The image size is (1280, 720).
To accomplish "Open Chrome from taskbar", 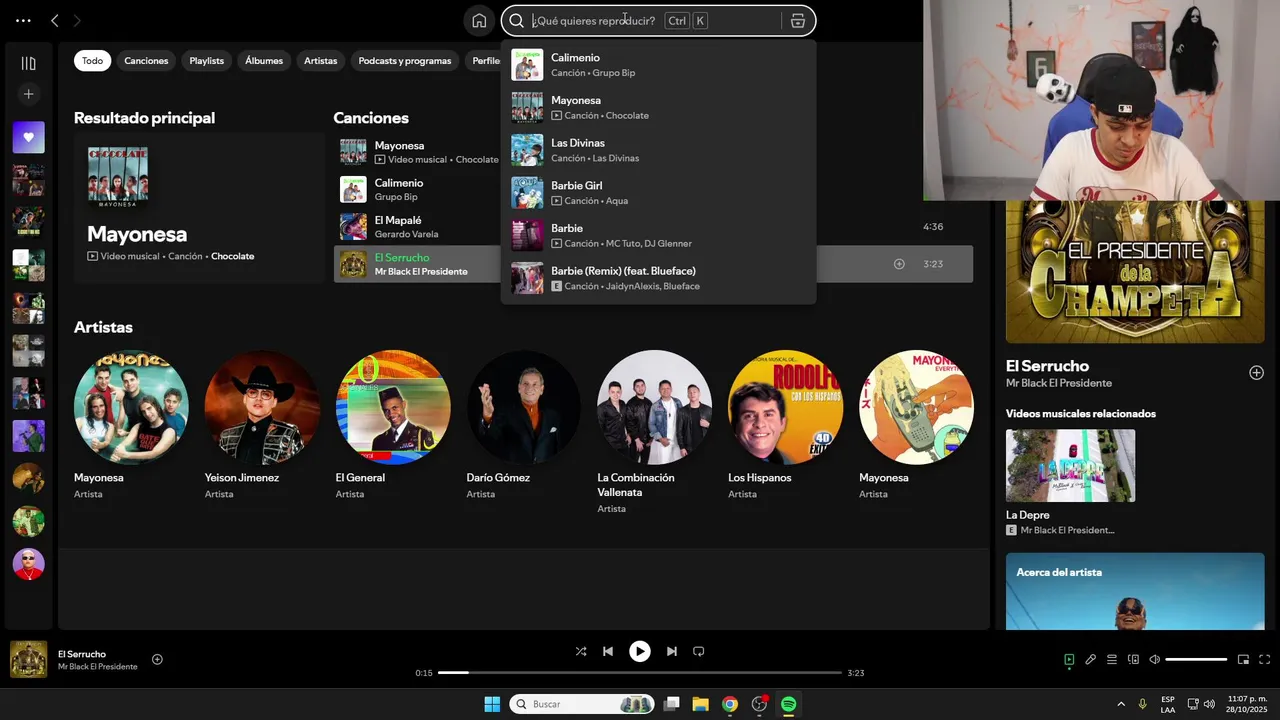I will (730, 704).
